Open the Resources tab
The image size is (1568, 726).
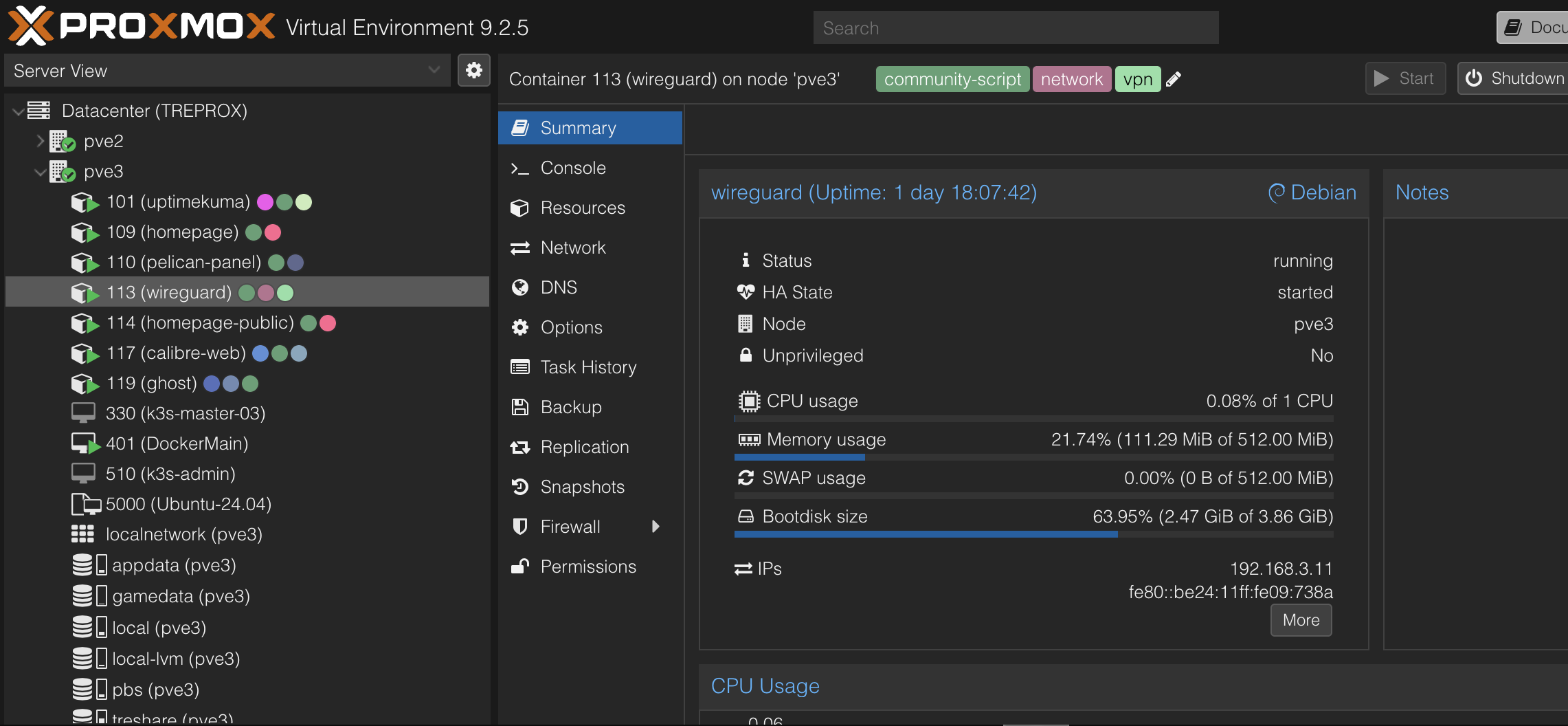click(x=590, y=208)
